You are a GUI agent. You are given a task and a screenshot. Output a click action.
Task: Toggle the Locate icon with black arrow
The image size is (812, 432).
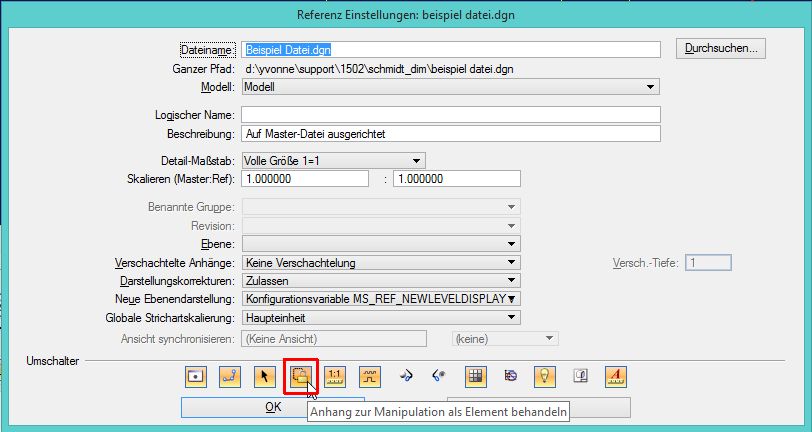265,377
